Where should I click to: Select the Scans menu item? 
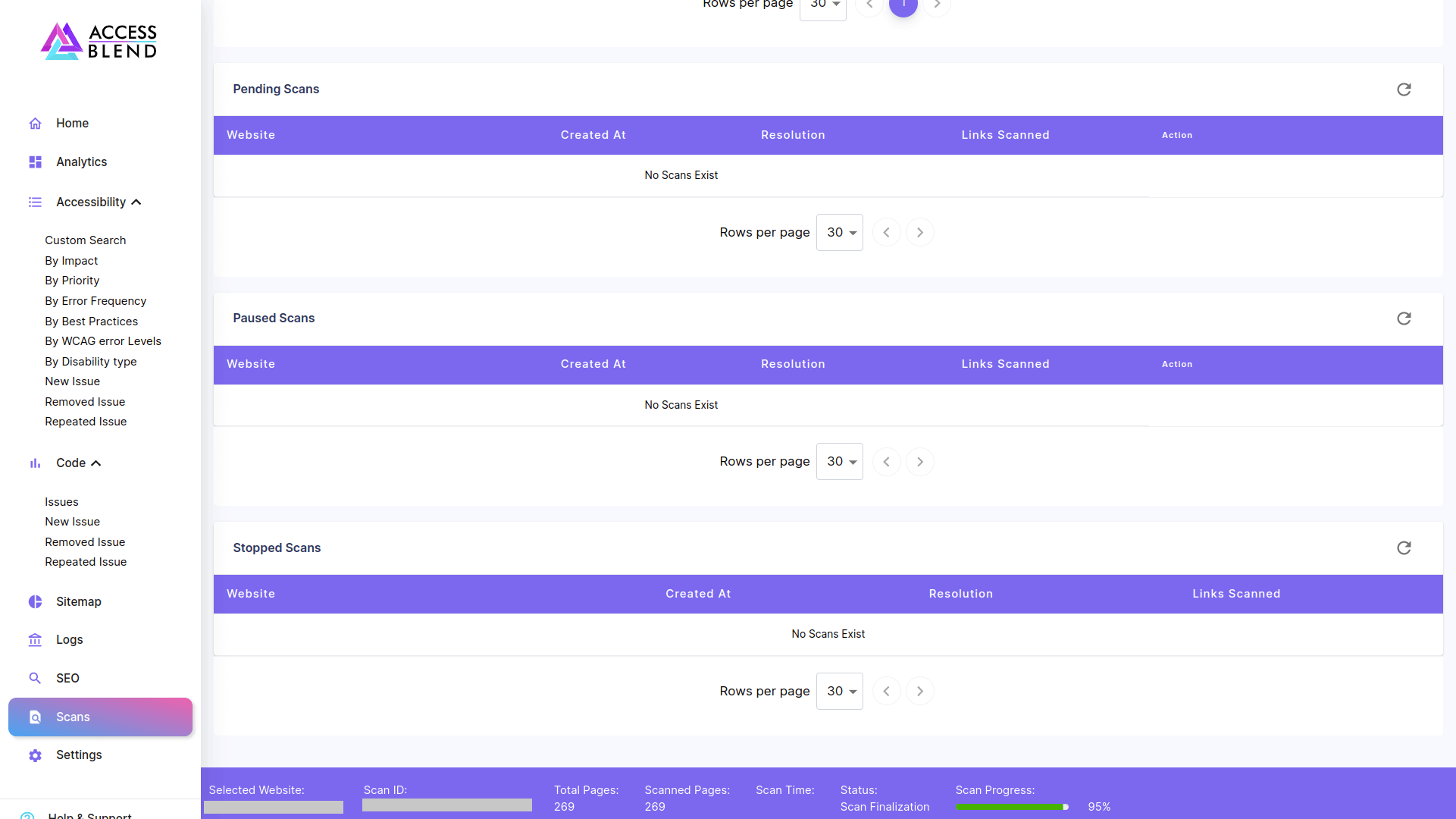(x=100, y=717)
